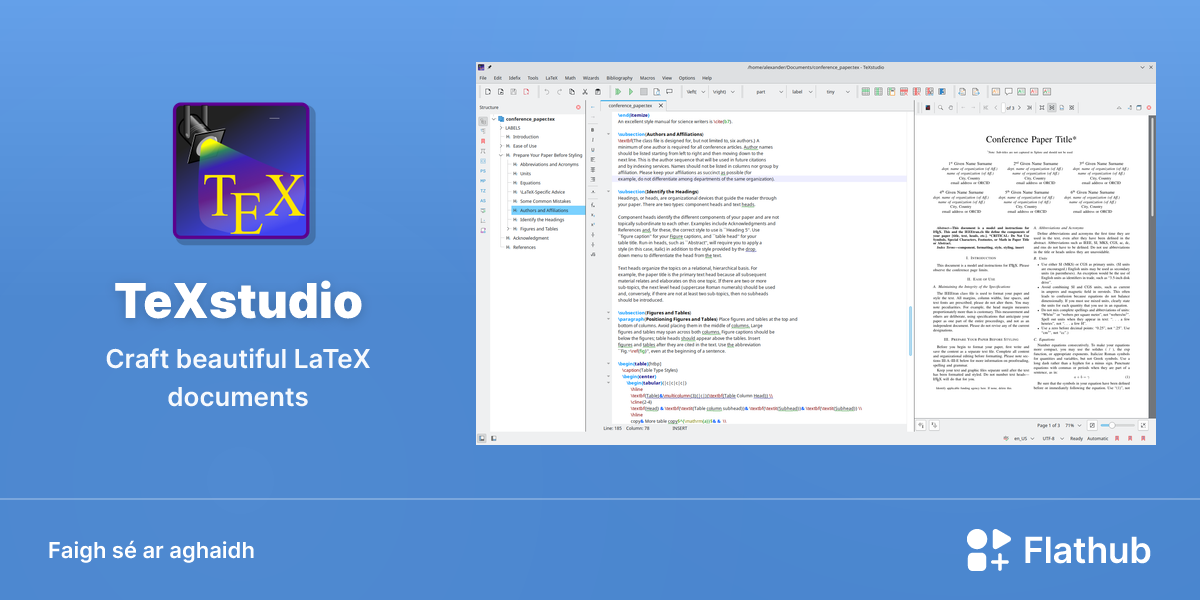Close the conference_paper.tex tab
This screenshot has height=600, width=1200.
click(660, 105)
